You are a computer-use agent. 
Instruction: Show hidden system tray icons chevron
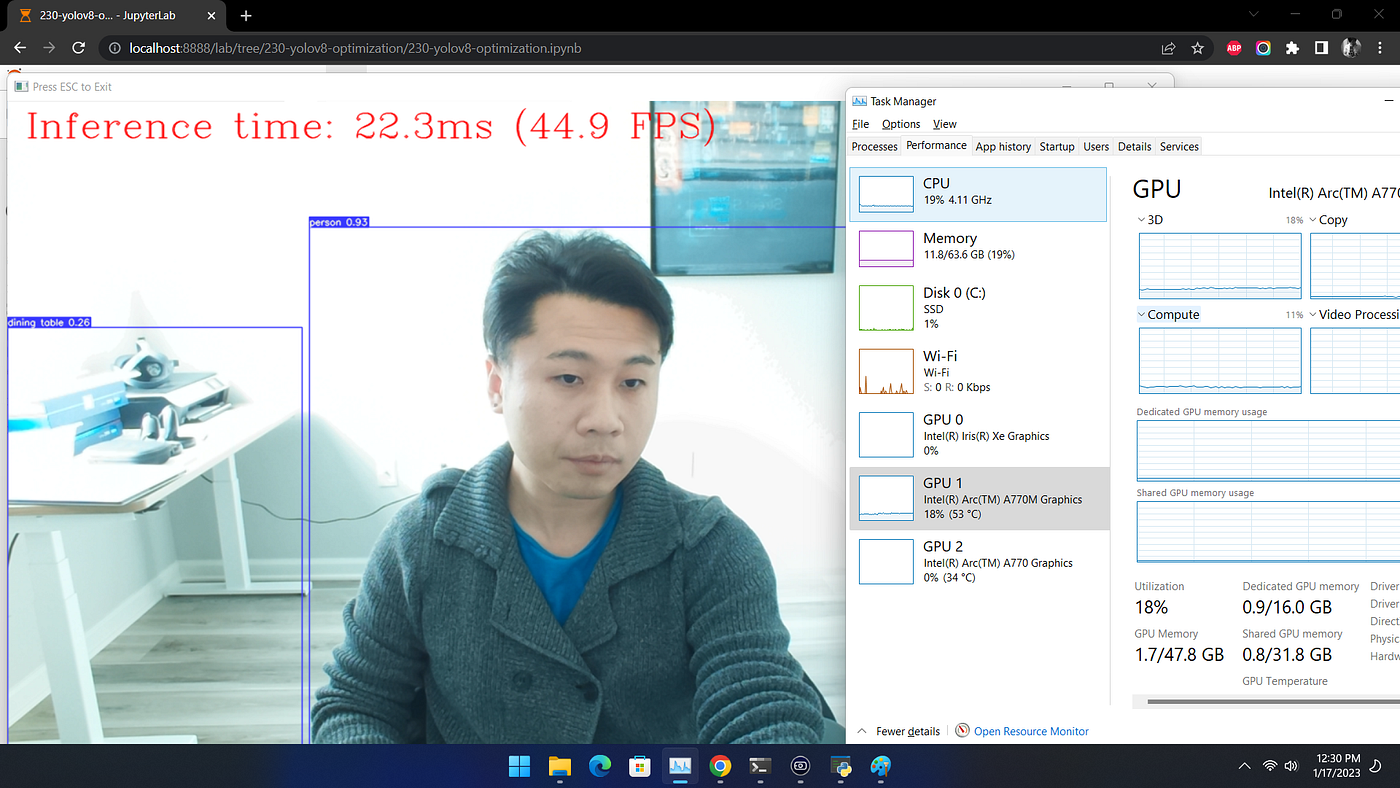(x=1244, y=767)
